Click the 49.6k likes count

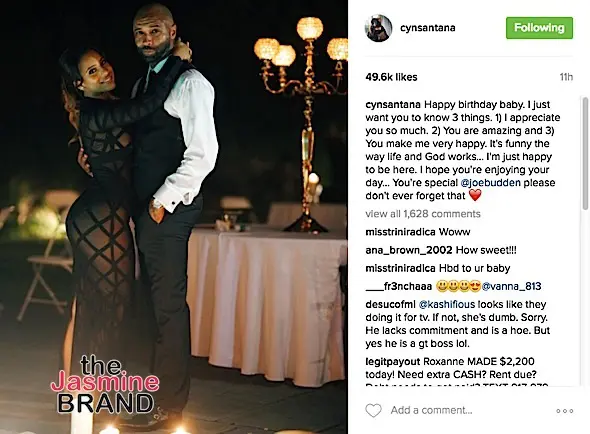[391, 77]
